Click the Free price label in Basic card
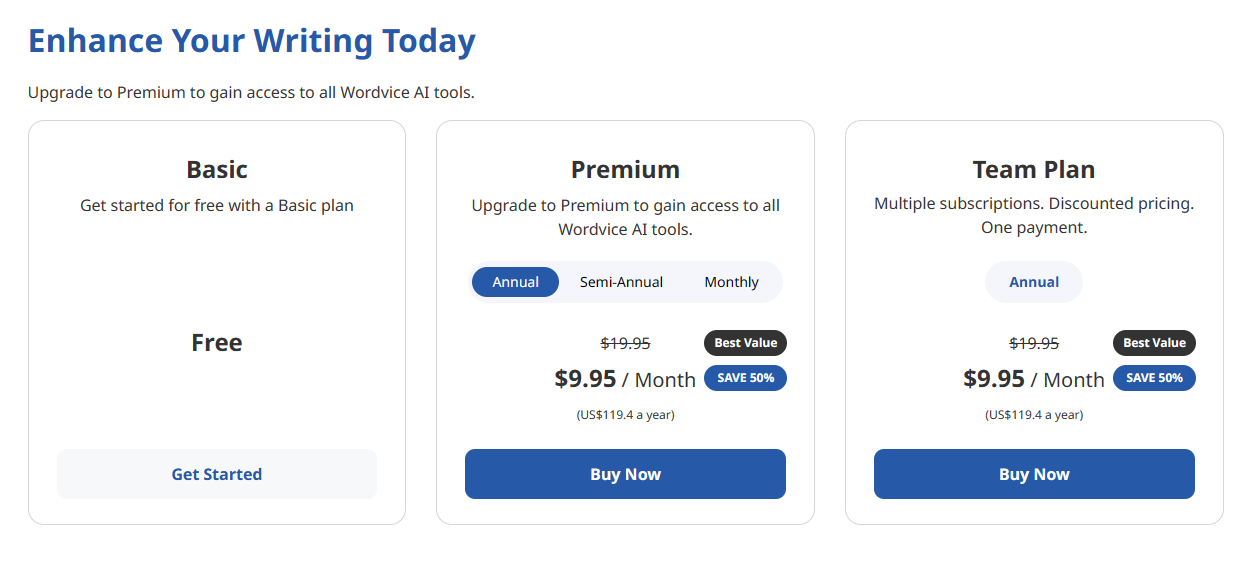The image size is (1251, 587). coord(217,343)
